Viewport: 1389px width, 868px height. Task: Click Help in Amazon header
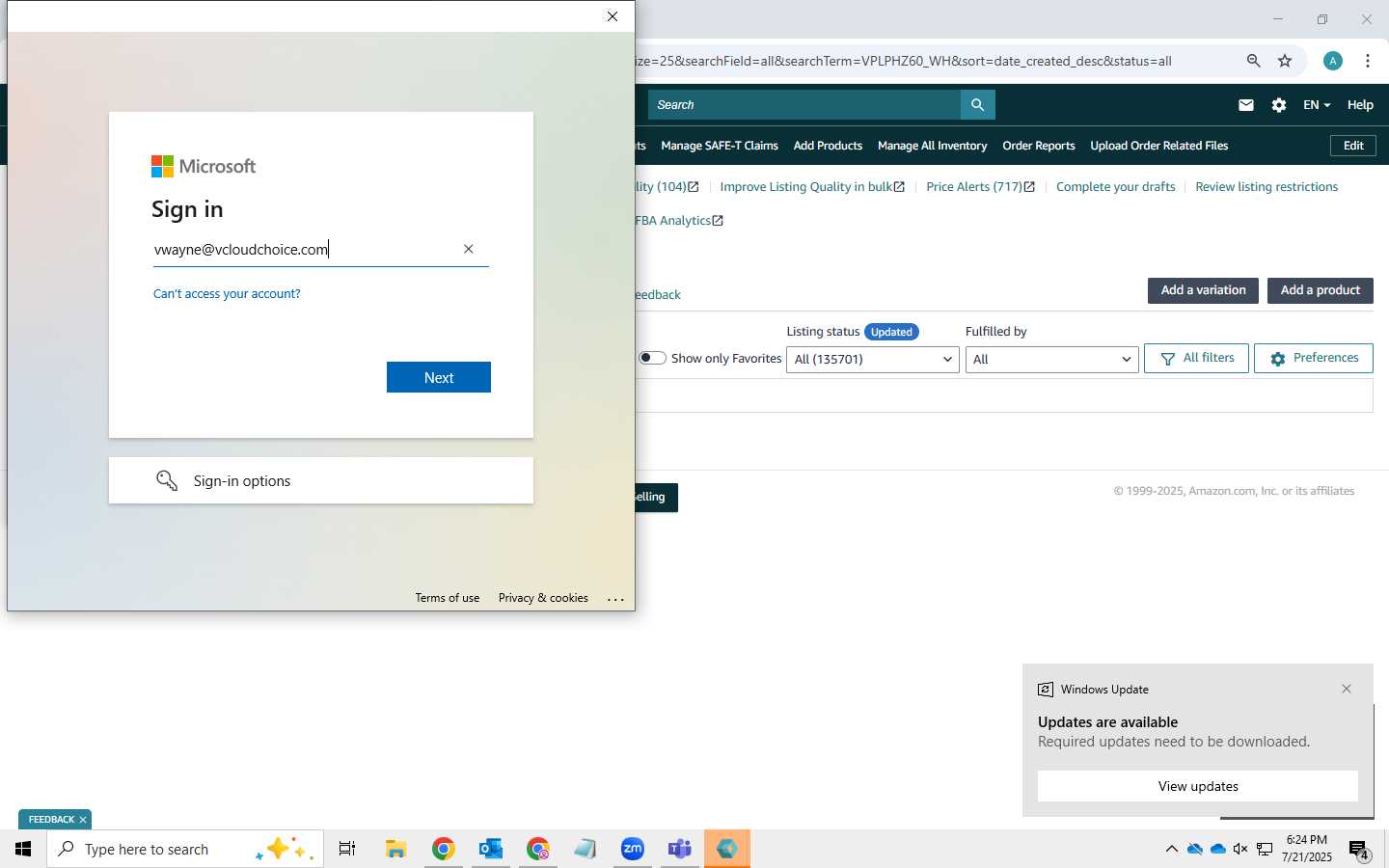pyautogui.click(x=1360, y=105)
